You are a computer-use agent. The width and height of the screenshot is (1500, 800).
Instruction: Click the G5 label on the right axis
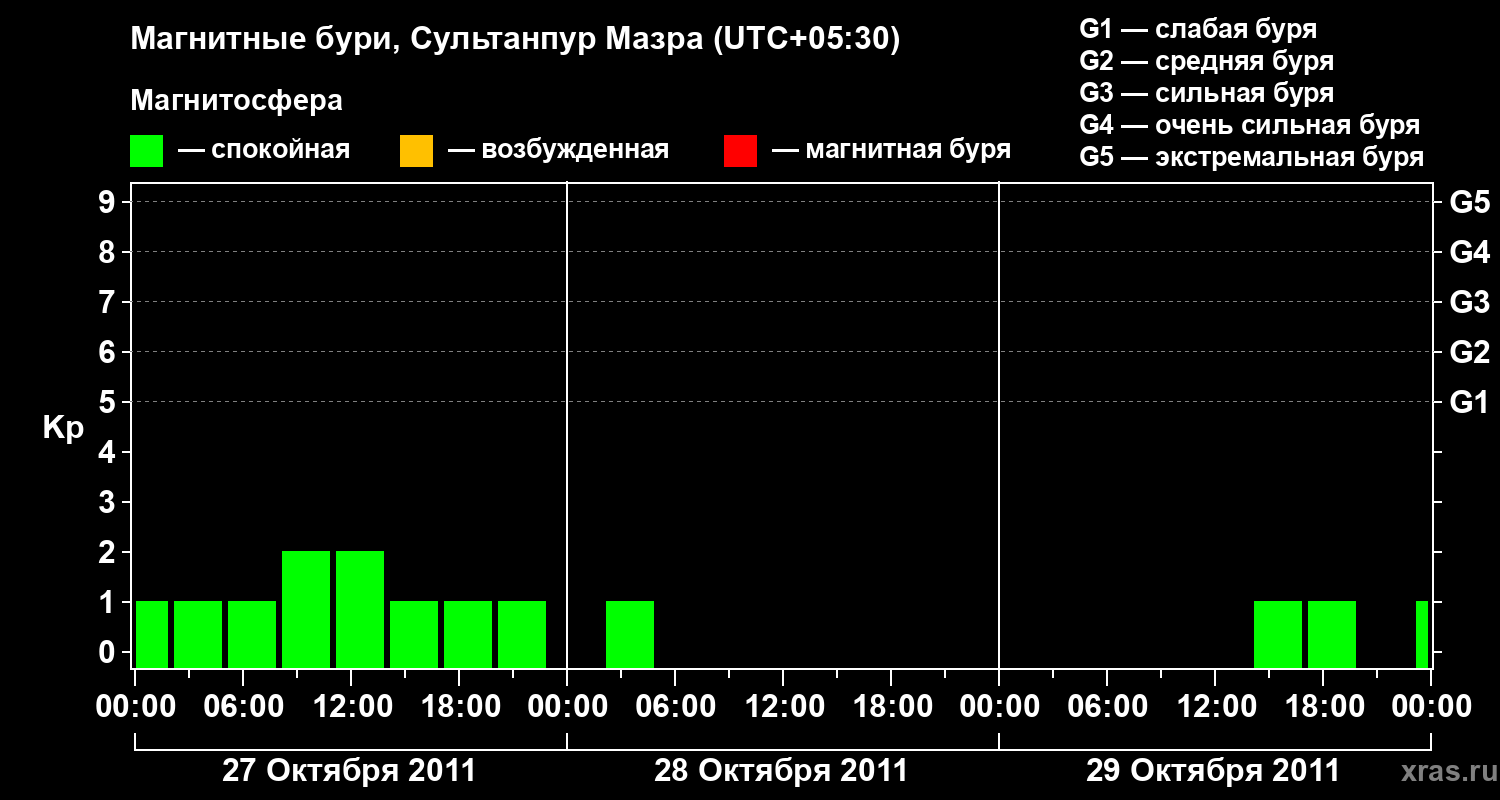1469,203
